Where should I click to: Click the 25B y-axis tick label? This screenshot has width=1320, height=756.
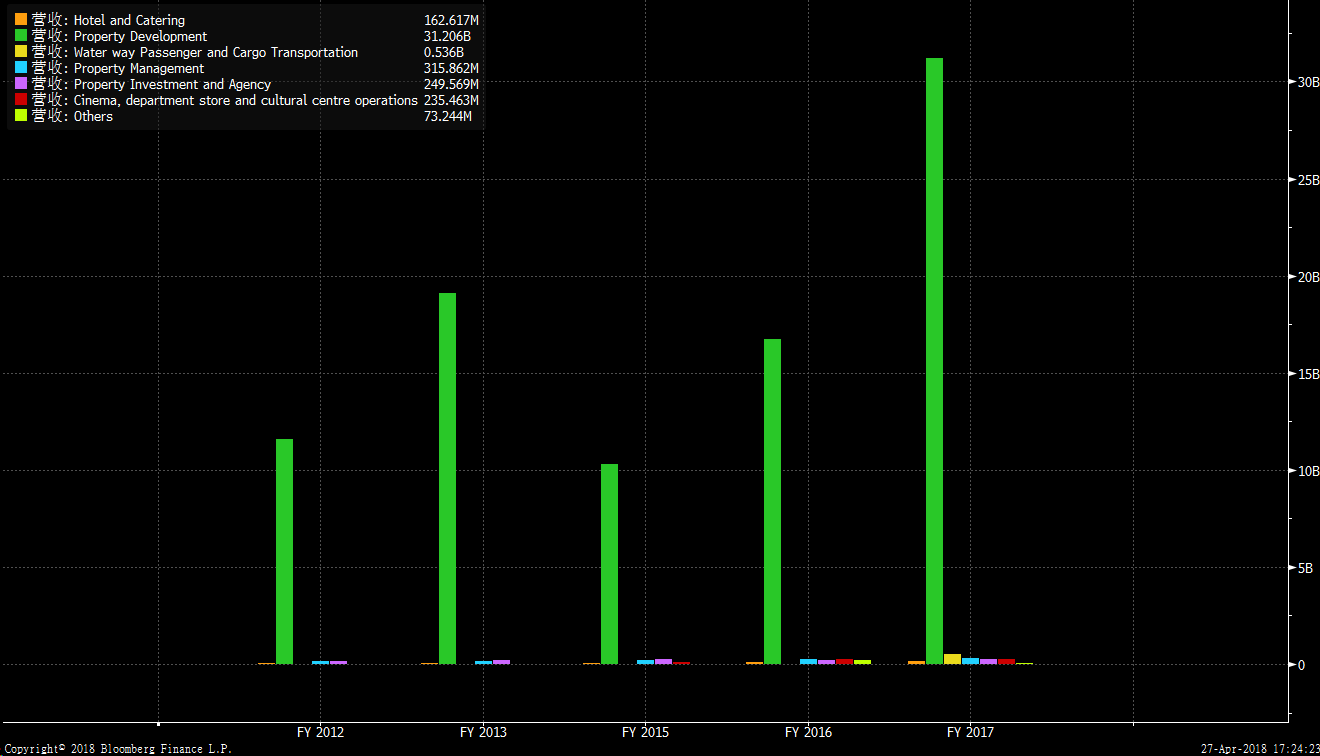[x=1307, y=179]
